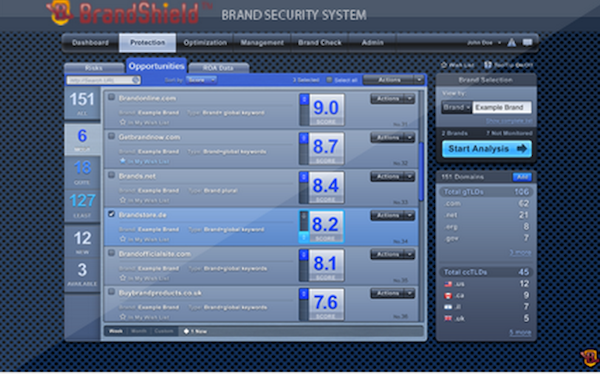Image resolution: width=600 pixels, height=374 pixels.
Task: Click the diamond '1 New' marker
Action: coord(186,332)
